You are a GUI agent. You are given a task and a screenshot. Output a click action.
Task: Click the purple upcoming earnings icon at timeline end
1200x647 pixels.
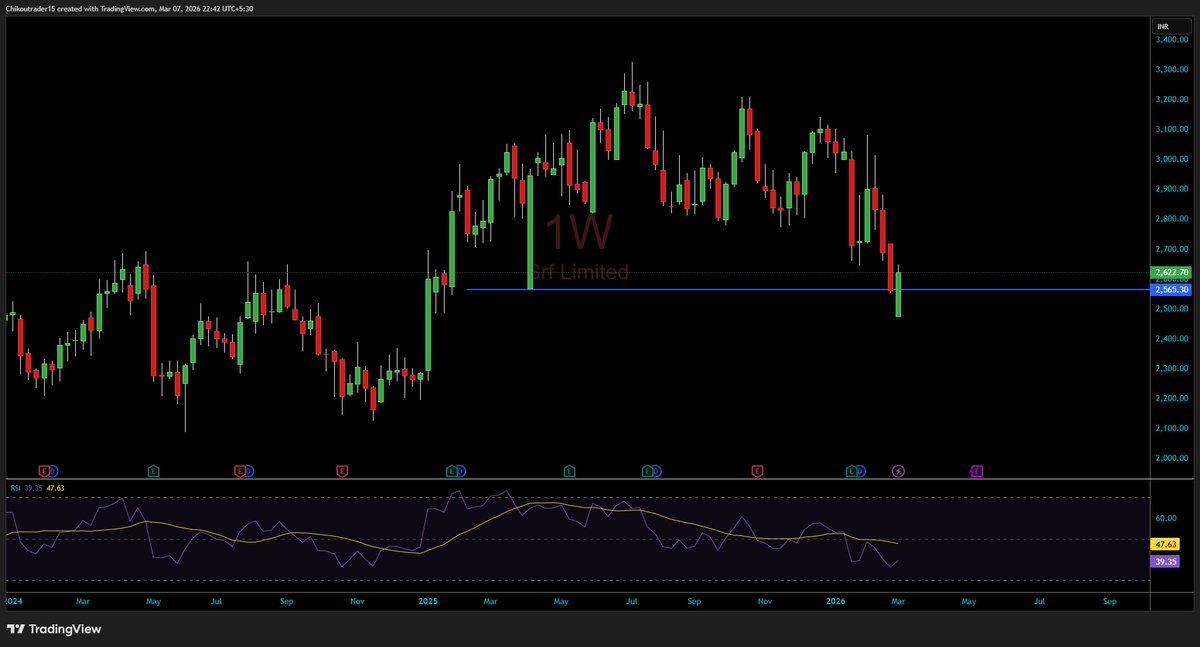pyautogui.click(x=975, y=470)
